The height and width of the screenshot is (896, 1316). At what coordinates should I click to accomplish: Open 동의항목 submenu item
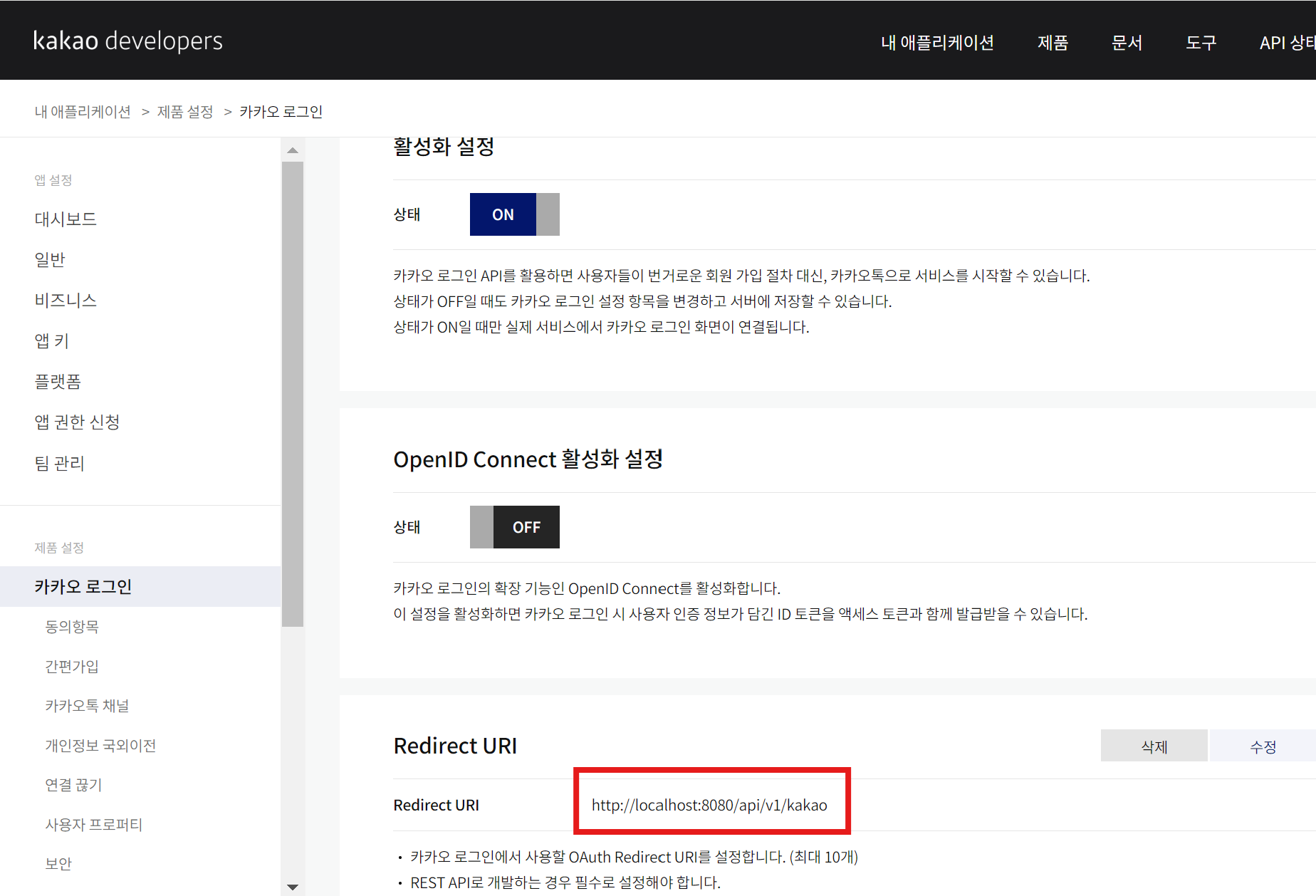[72, 627]
